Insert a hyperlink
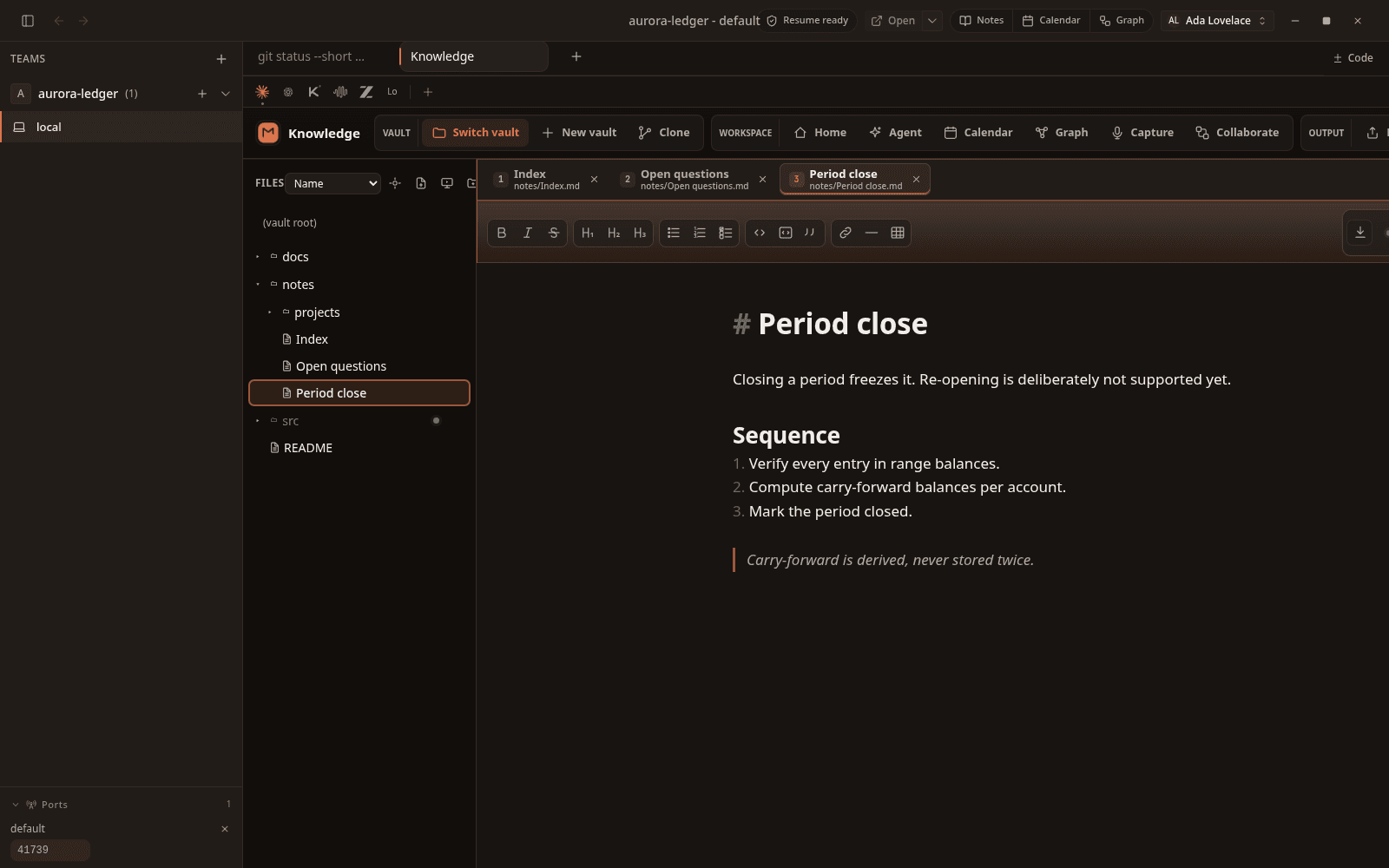 pos(845,233)
